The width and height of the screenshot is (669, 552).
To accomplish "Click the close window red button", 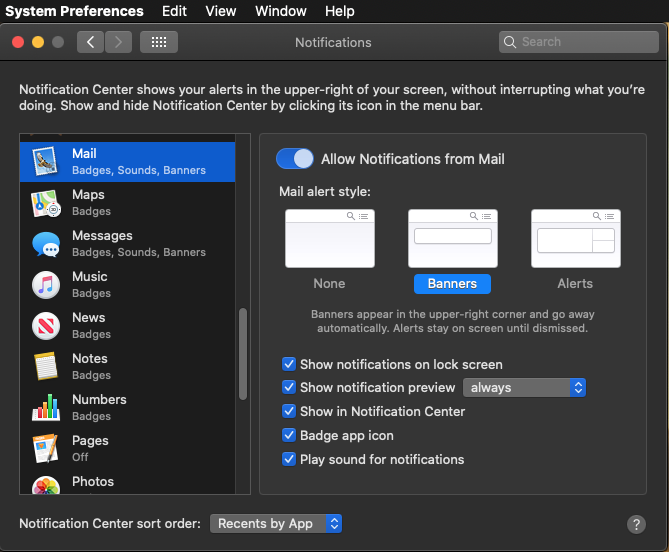I will click(18, 42).
